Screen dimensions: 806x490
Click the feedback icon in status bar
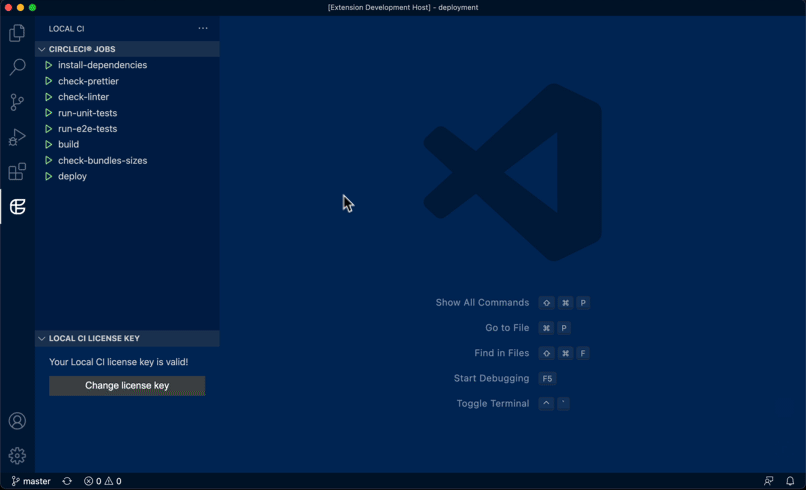click(x=768, y=481)
